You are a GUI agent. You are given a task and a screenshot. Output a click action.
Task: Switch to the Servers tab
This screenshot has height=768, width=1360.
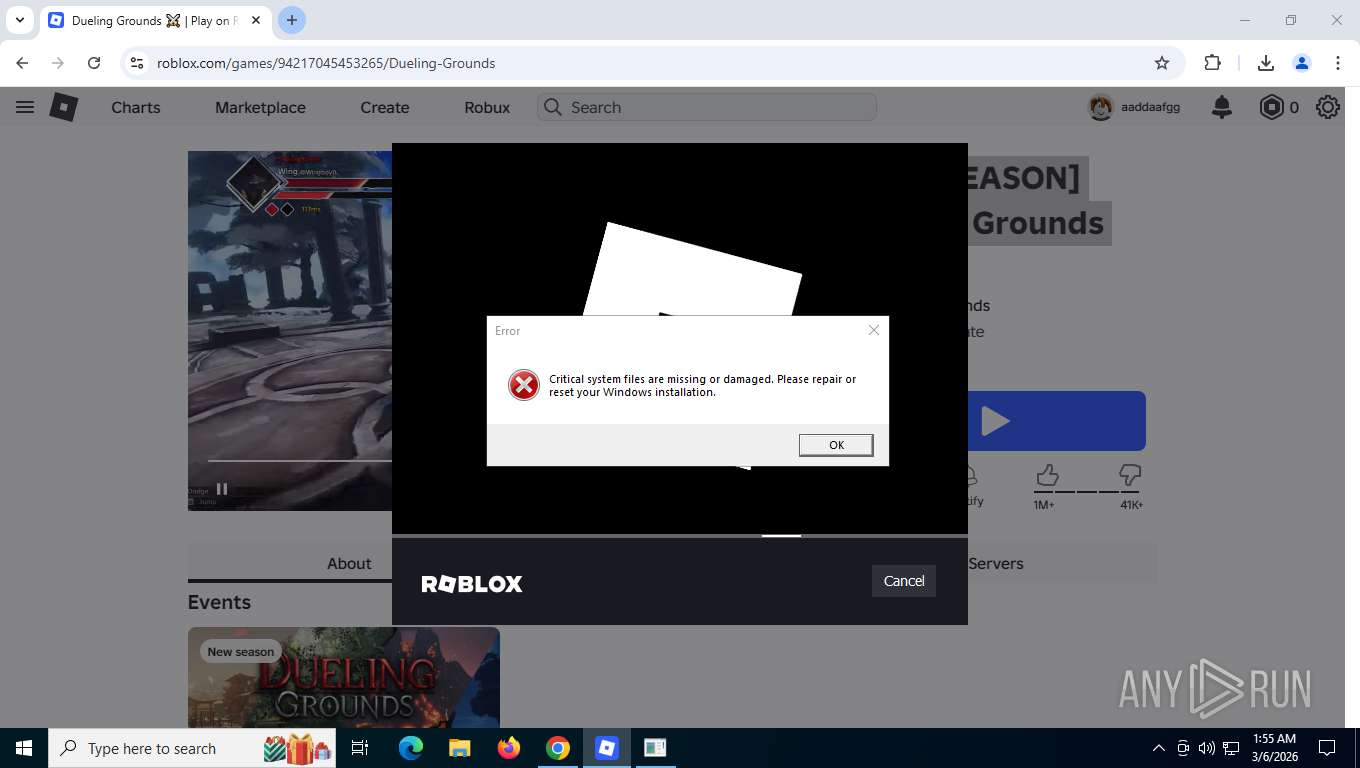click(x=996, y=564)
